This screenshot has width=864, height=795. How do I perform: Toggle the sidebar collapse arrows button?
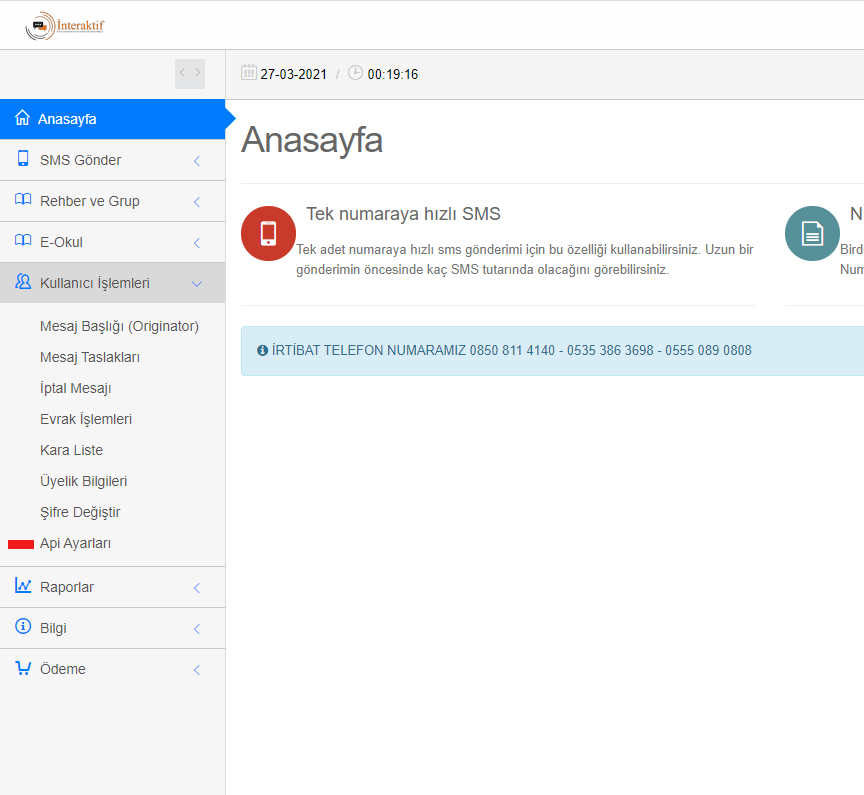(x=190, y=73)
